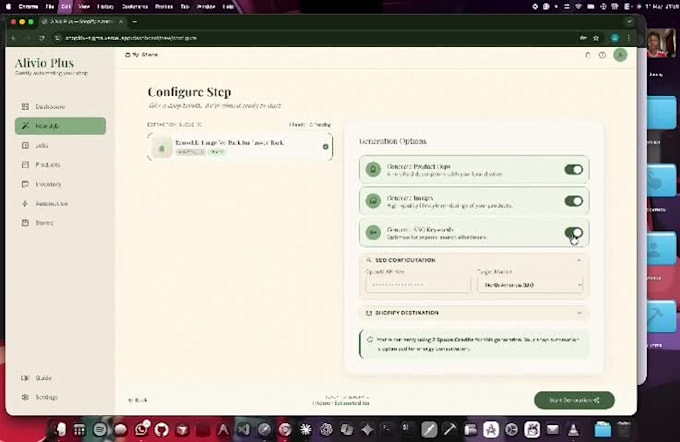The image size is (680, 442).
Task: Click the Generate Images round icon
Action: coord(373,201)
